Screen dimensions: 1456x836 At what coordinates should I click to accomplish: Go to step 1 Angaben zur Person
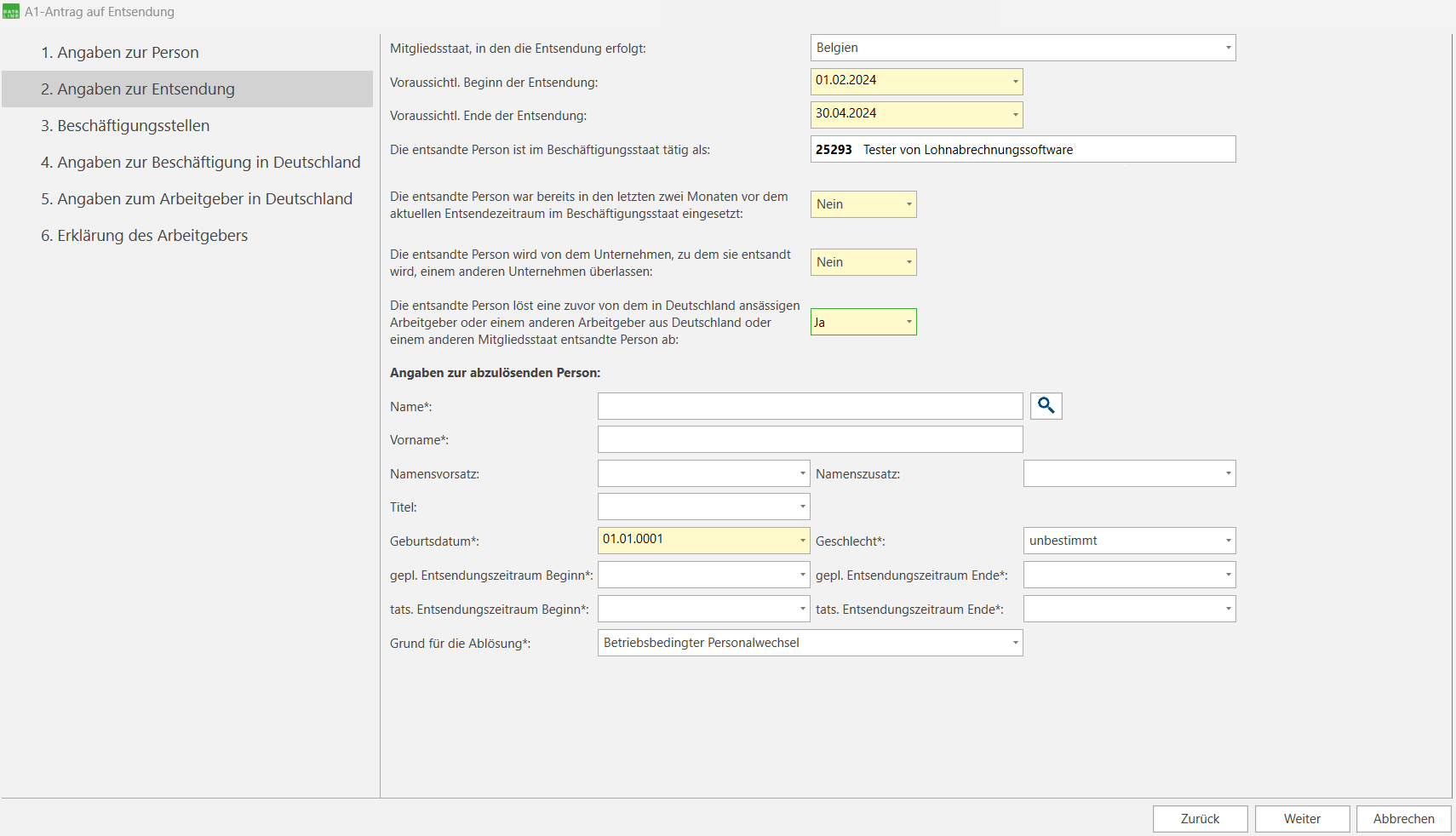click(x=119, y=53)
